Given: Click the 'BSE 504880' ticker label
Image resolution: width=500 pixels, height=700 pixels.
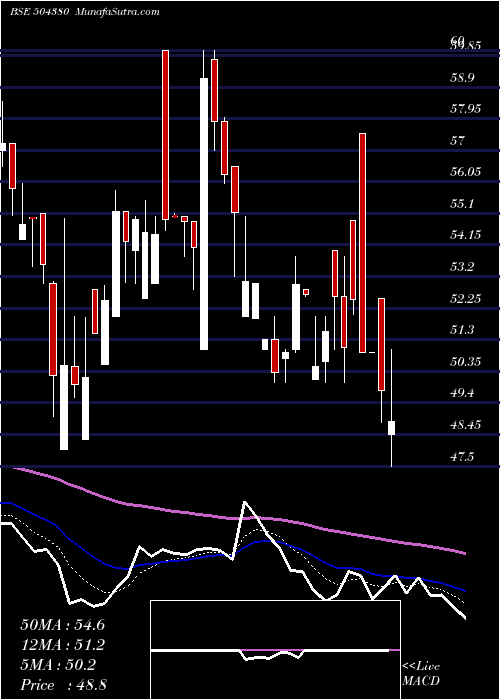Looking at the screenshot, I should (x=39, y=12).
